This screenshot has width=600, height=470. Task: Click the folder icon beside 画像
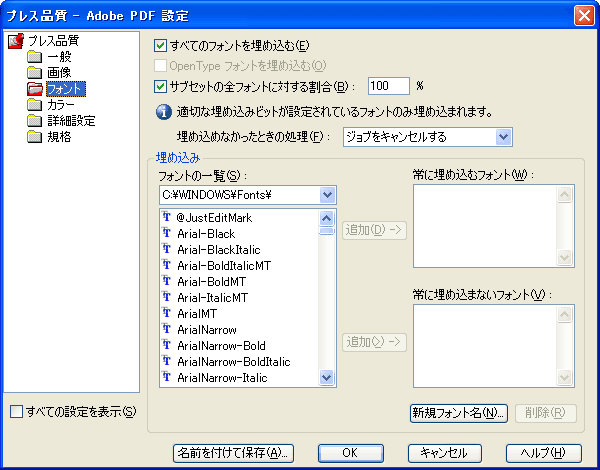point(34,73)
